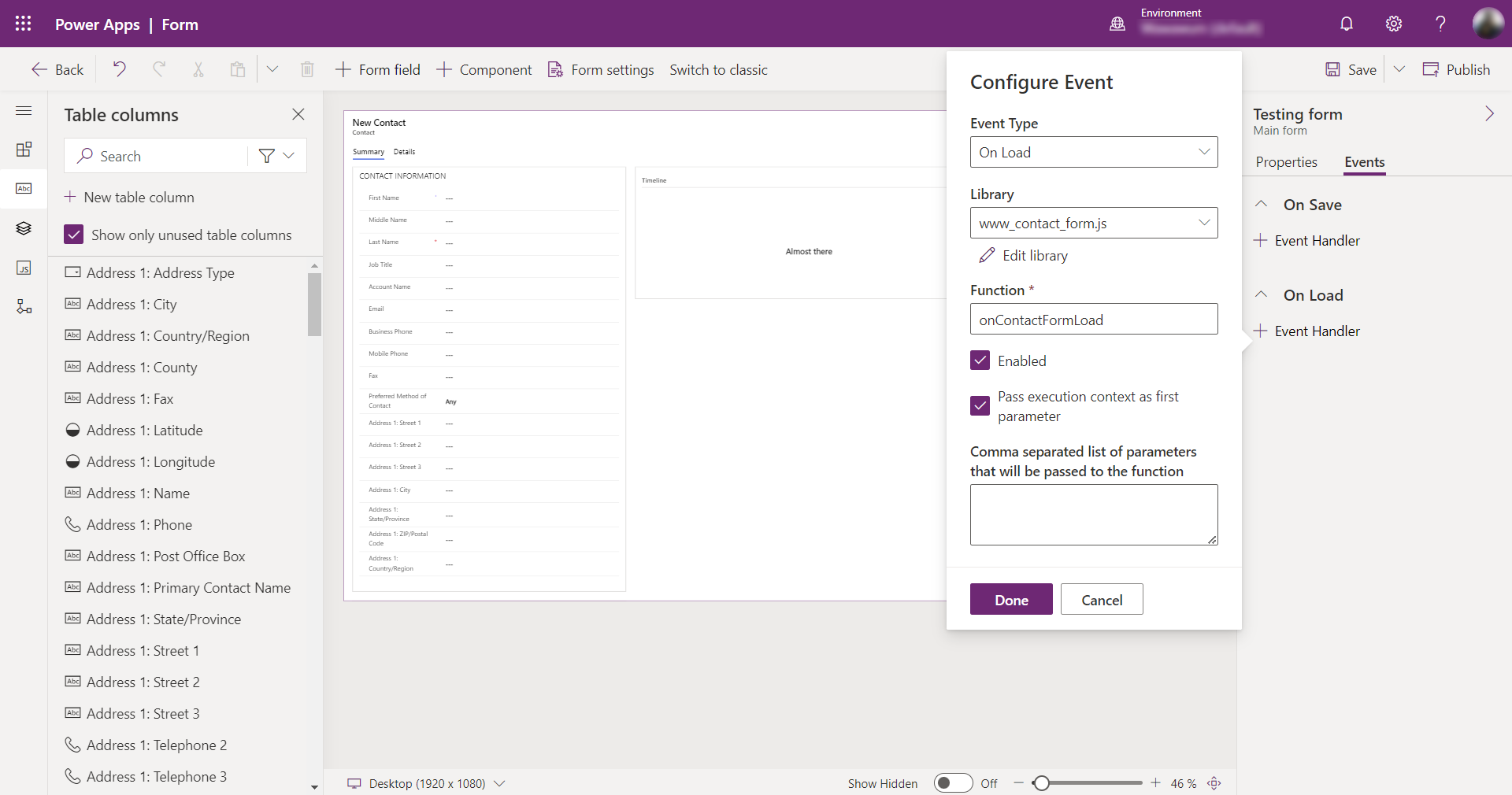Open the Table columns panel (Abc icon)
This screenshot has width=1512, height=795.
[24, 189]
